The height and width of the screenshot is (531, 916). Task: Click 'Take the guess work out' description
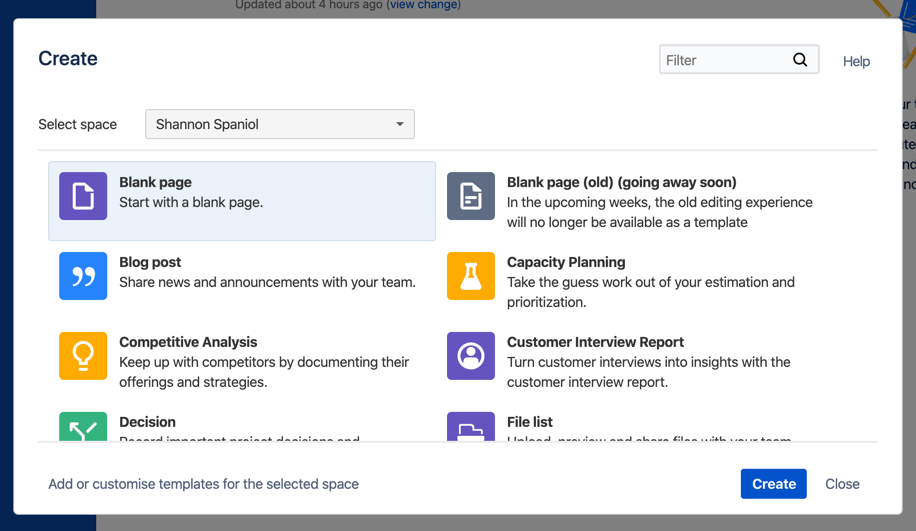click(x=651, y=292)
